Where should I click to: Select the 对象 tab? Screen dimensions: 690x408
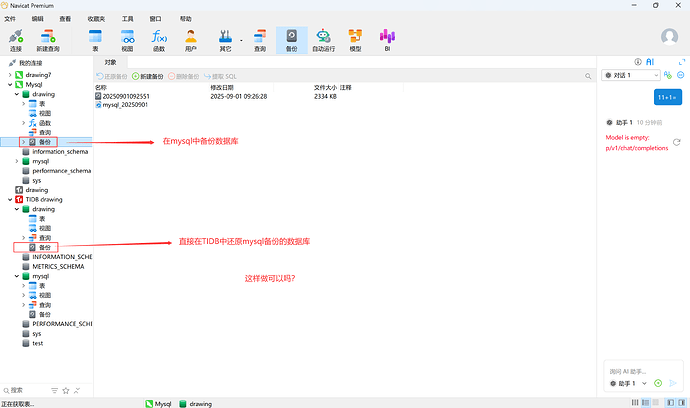(x=111, y=62)
